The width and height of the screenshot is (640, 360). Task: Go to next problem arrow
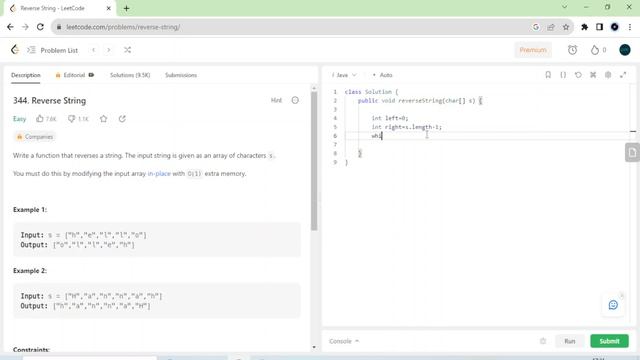coord(109,50)
